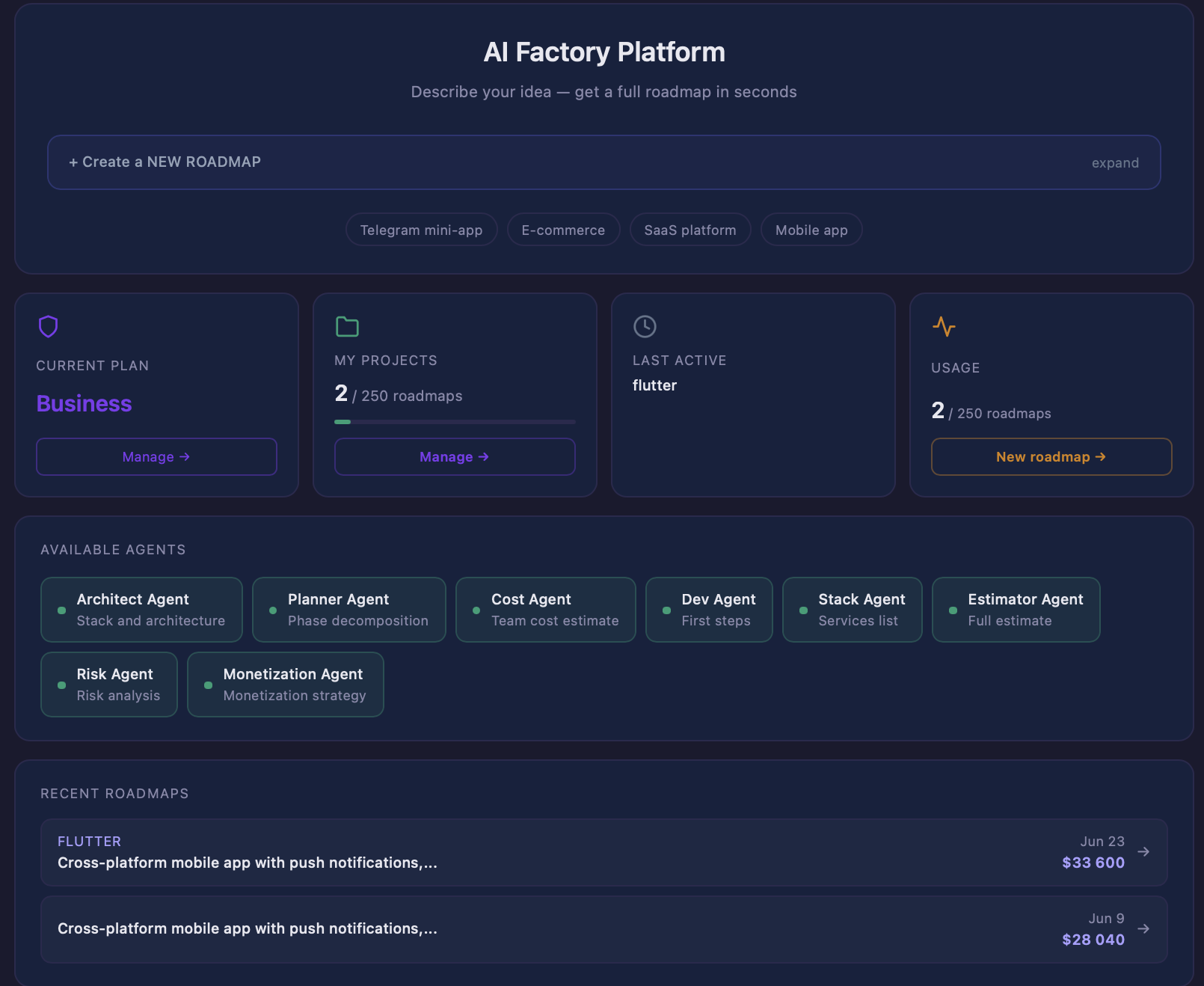The height and width of the screenshot is (986, 1204).
Task: Select the Stack Agent card
Action: [853, 610]
